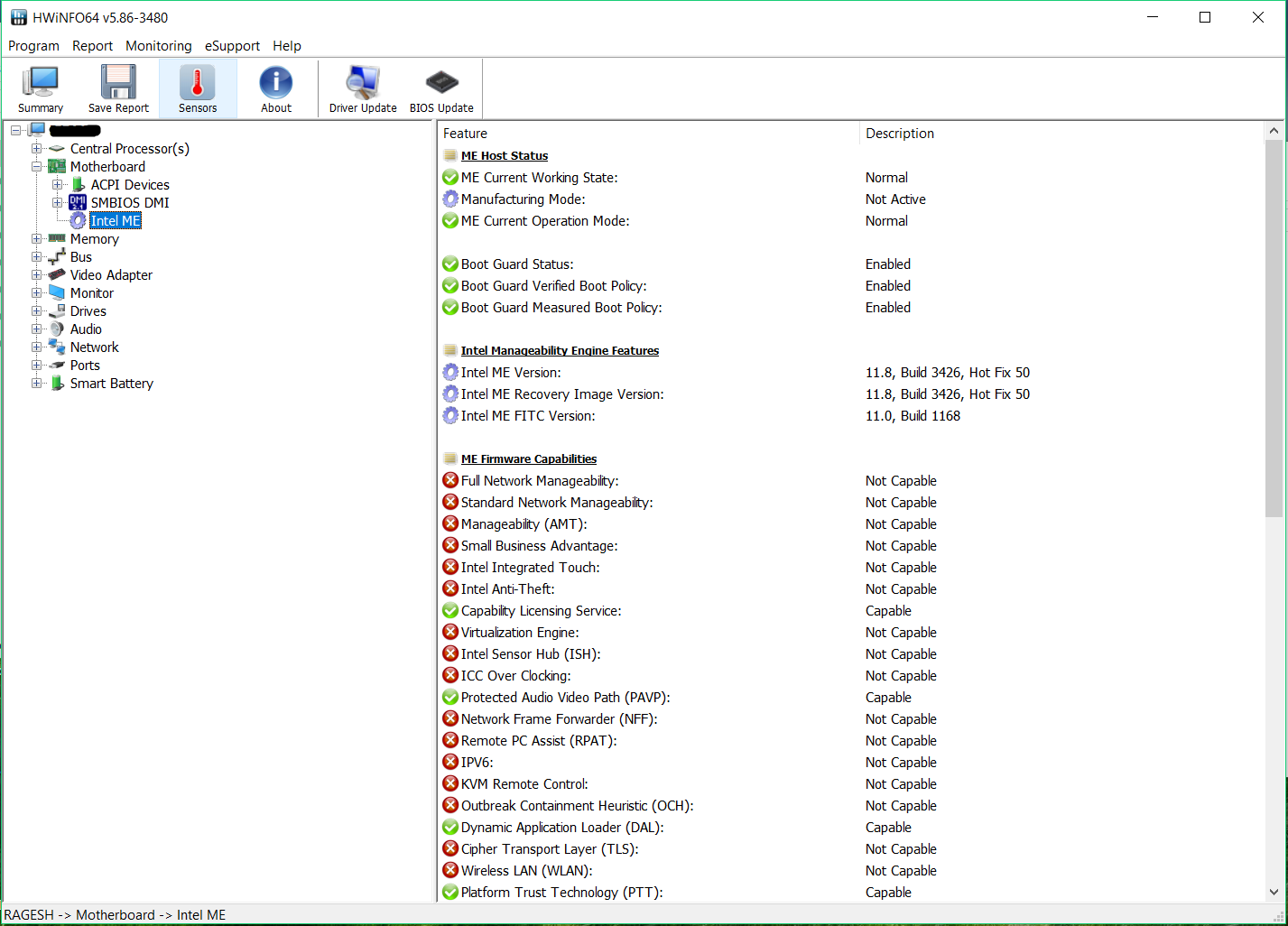
Task: Expand the Memory node
Action: coord(37,239)
